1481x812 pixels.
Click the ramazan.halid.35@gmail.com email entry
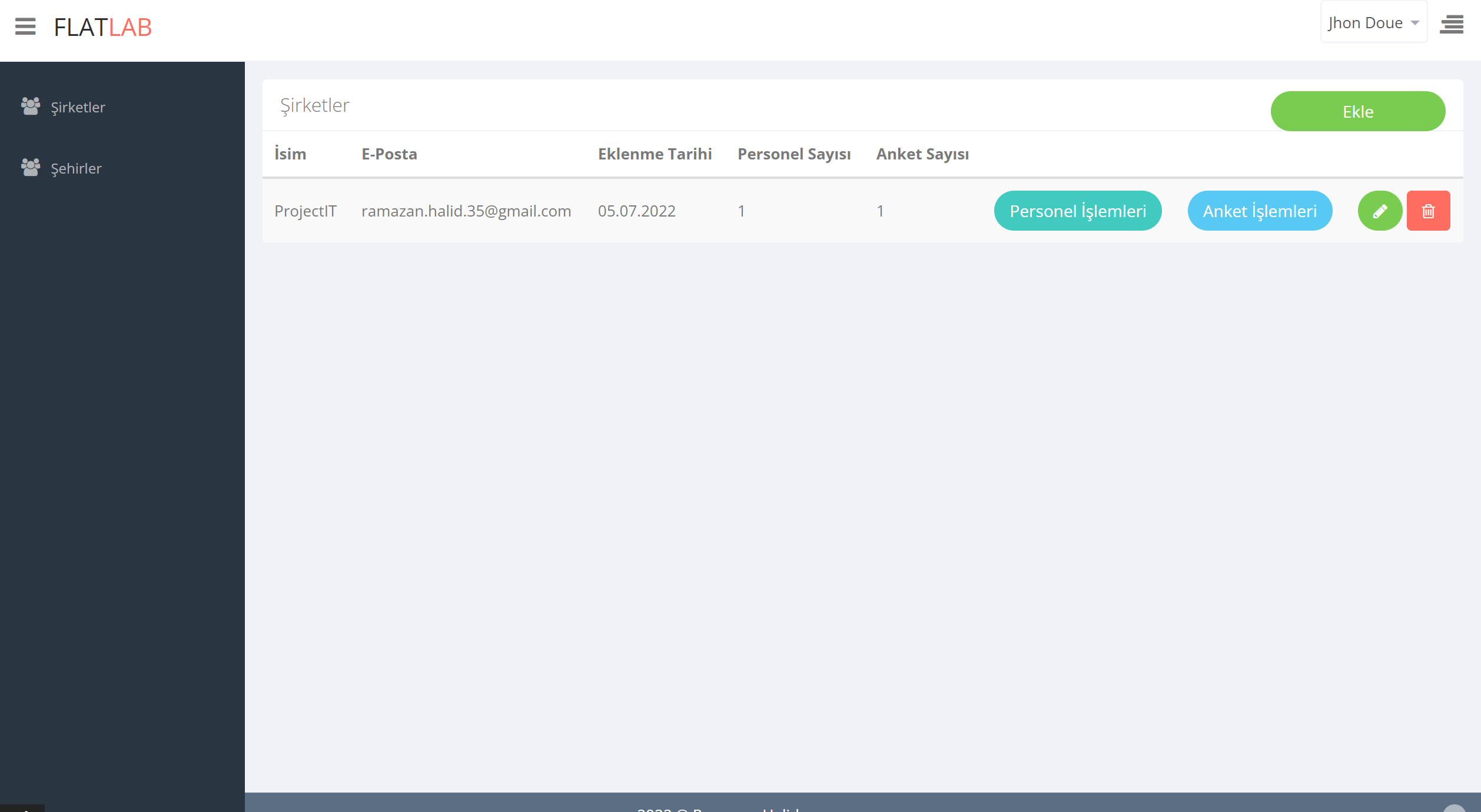pyautogui.click(x=466, y=210)
